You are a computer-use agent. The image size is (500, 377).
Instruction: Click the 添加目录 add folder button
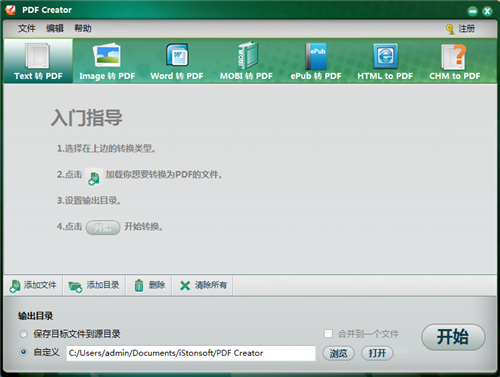(x=94, y=285)
